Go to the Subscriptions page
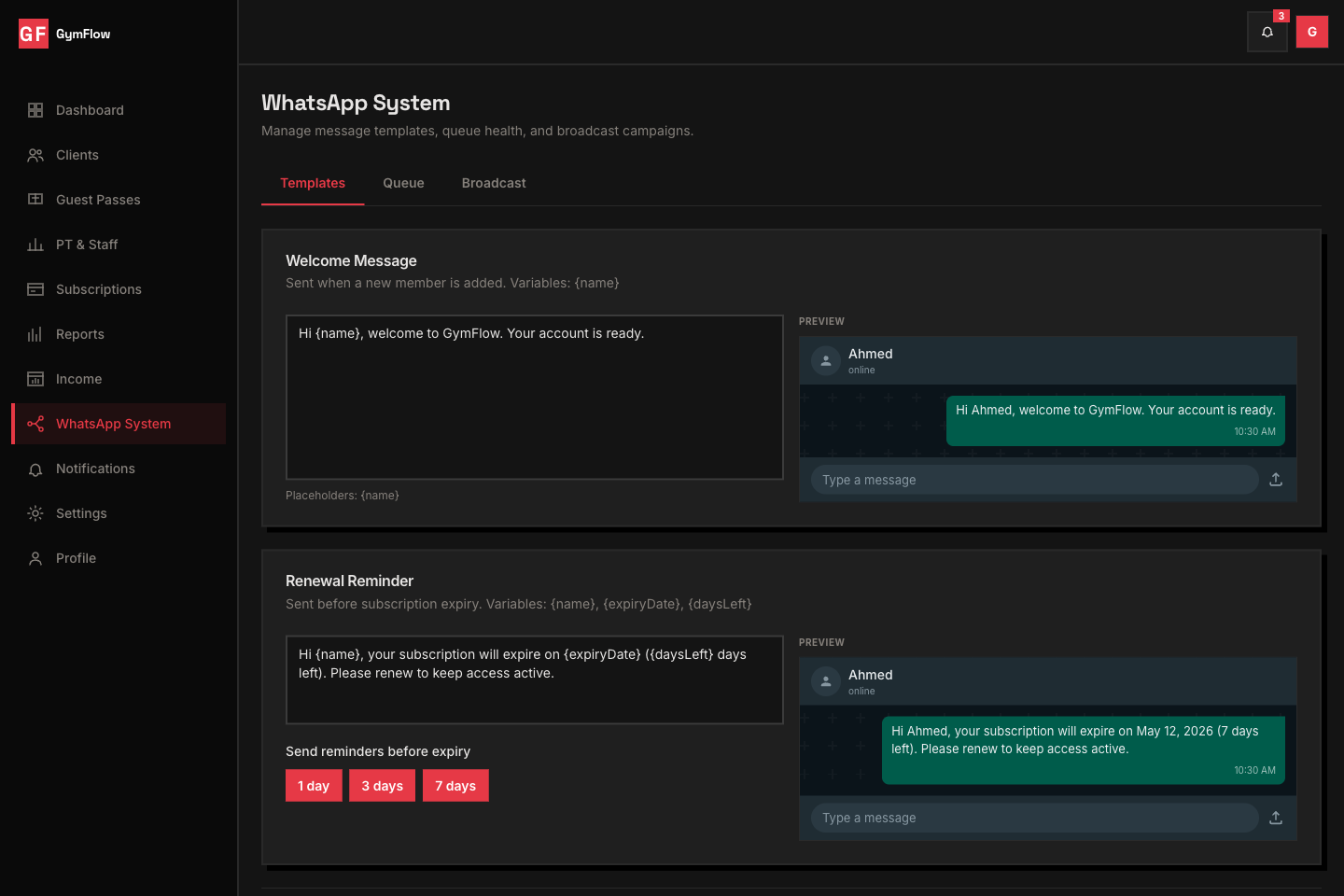This screenshot has width=1344, height=896. (x=99, y=289)
